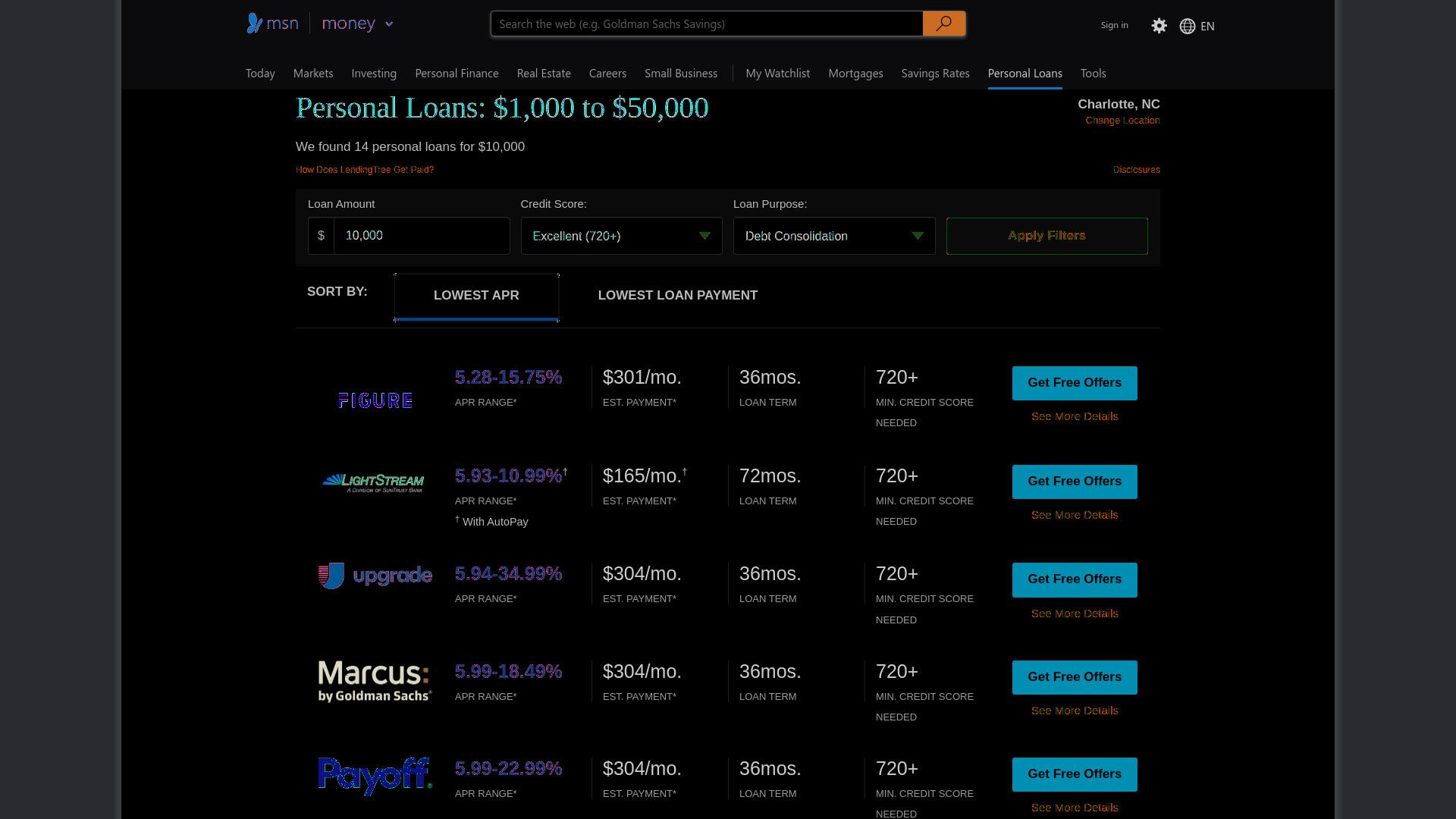Viewport: 1456px width, 819px height.
Task: Open the Tools nav item
Action: coord(1093,74)
